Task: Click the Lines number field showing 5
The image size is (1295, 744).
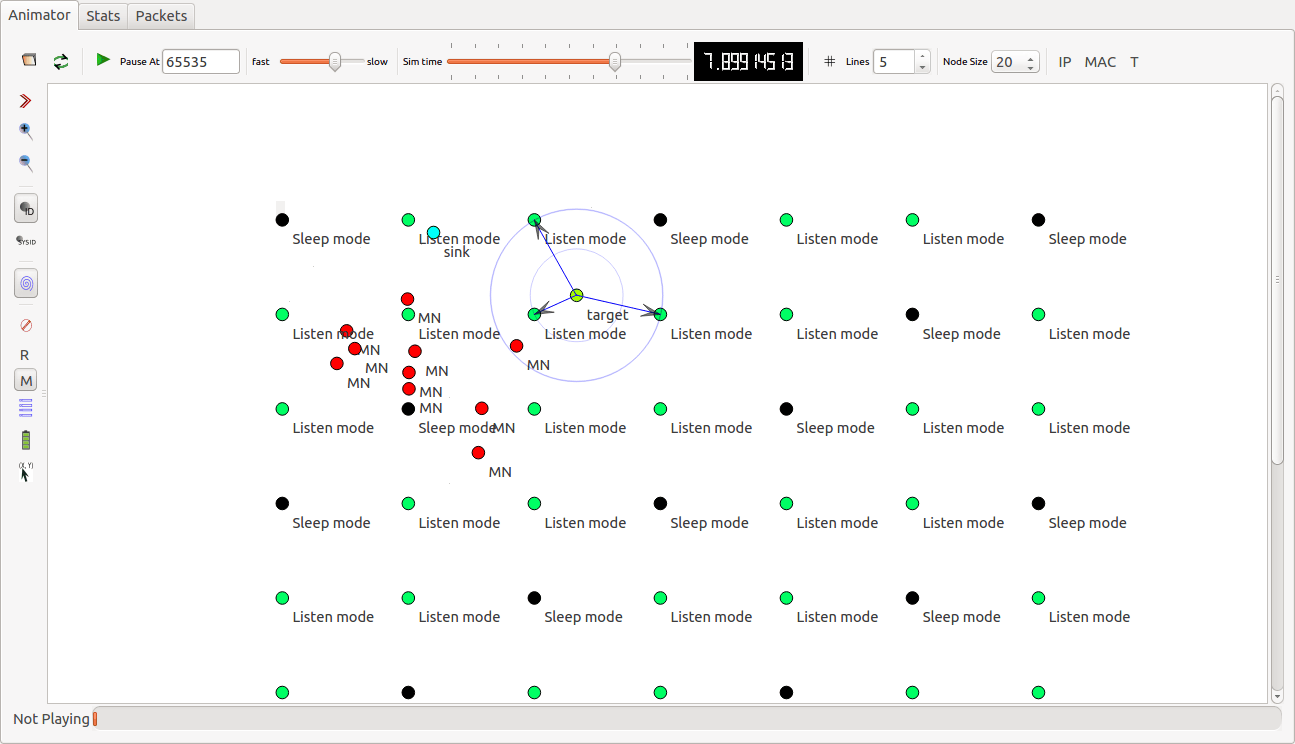Action: coord(894,61)
